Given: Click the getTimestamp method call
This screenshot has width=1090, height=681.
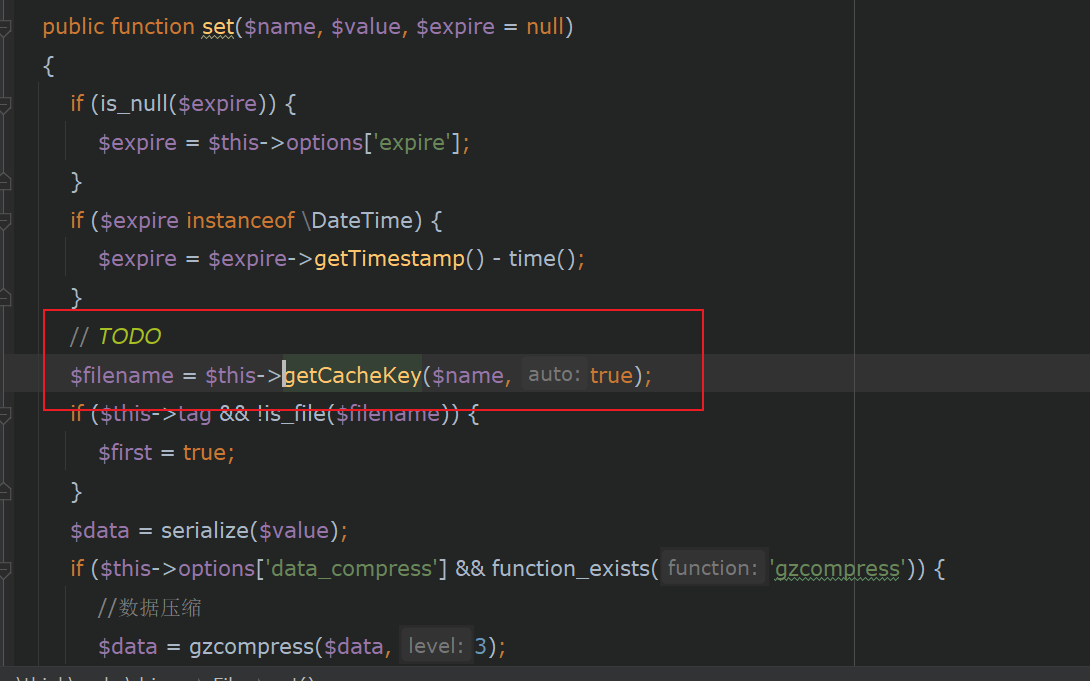Looking at the screenshot, I should pyautogui.click(x=389, y=259).
